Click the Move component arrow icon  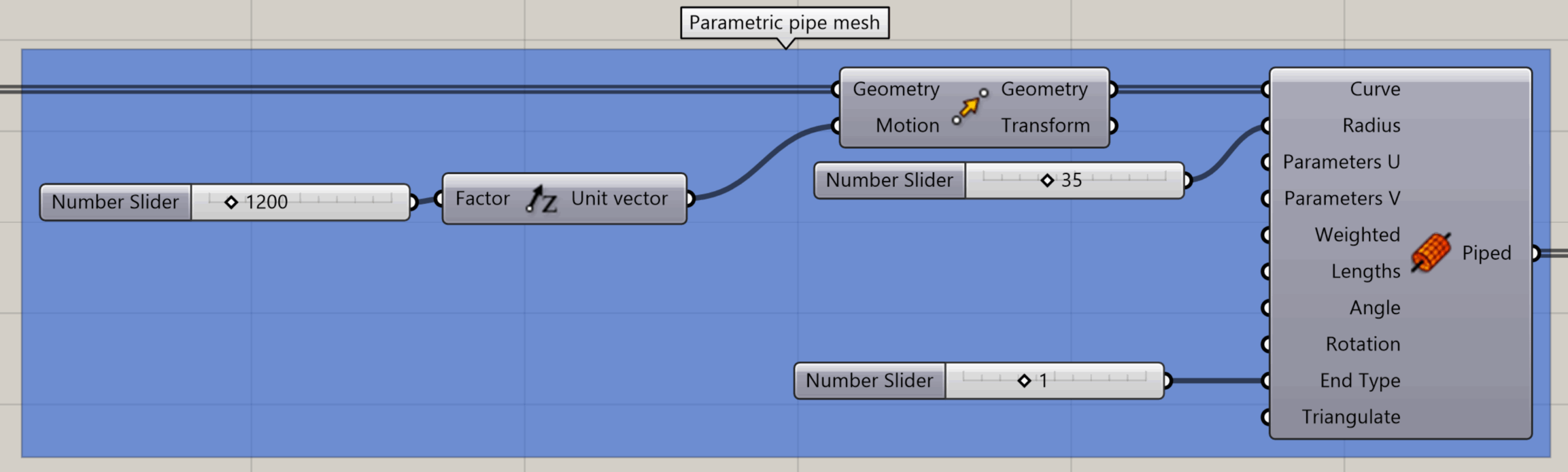pyautogui.click(x=970, y=107)
